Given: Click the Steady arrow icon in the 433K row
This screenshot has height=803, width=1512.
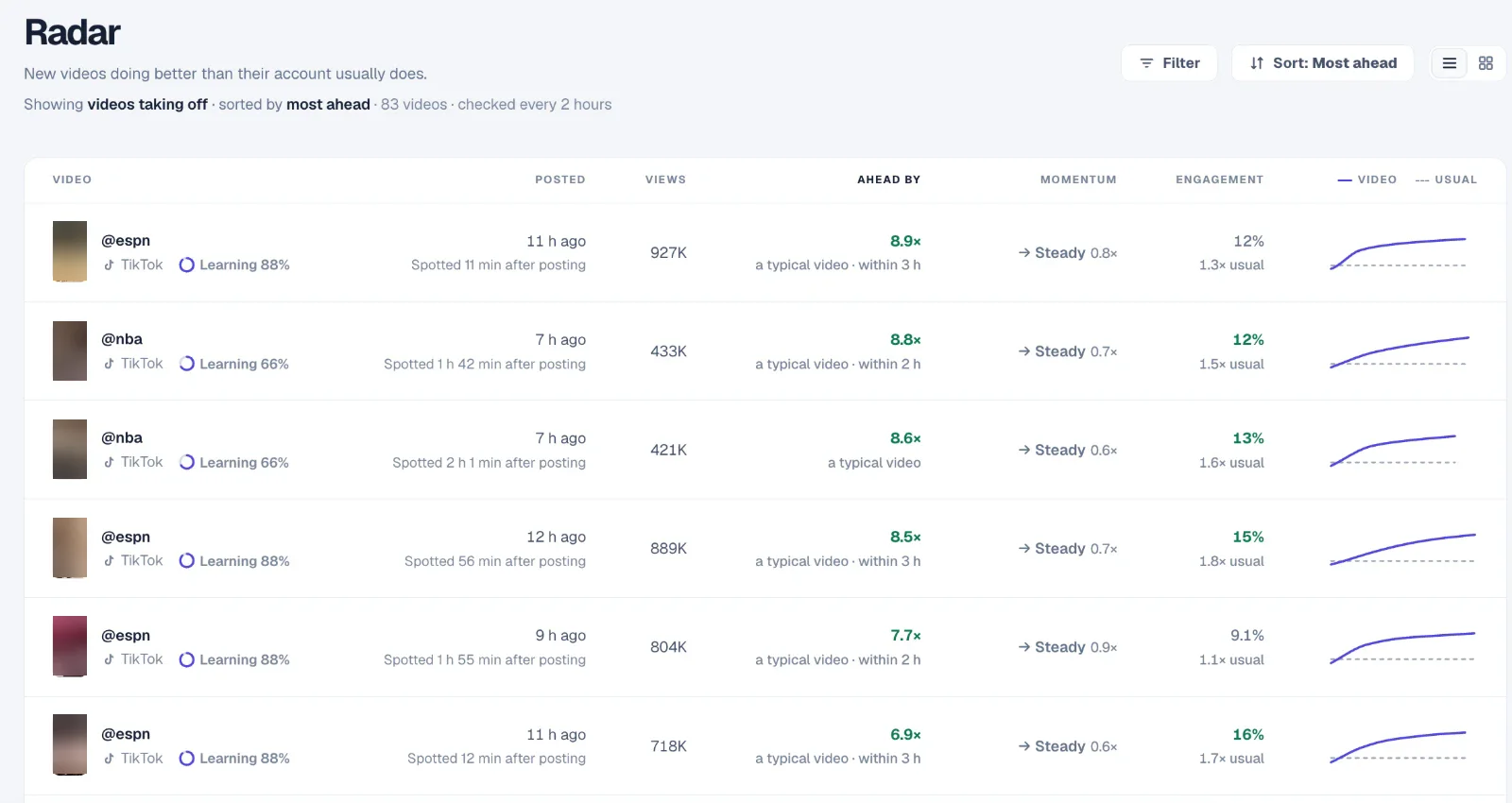Looking at the screenshot, I should tap(1024, 351).
